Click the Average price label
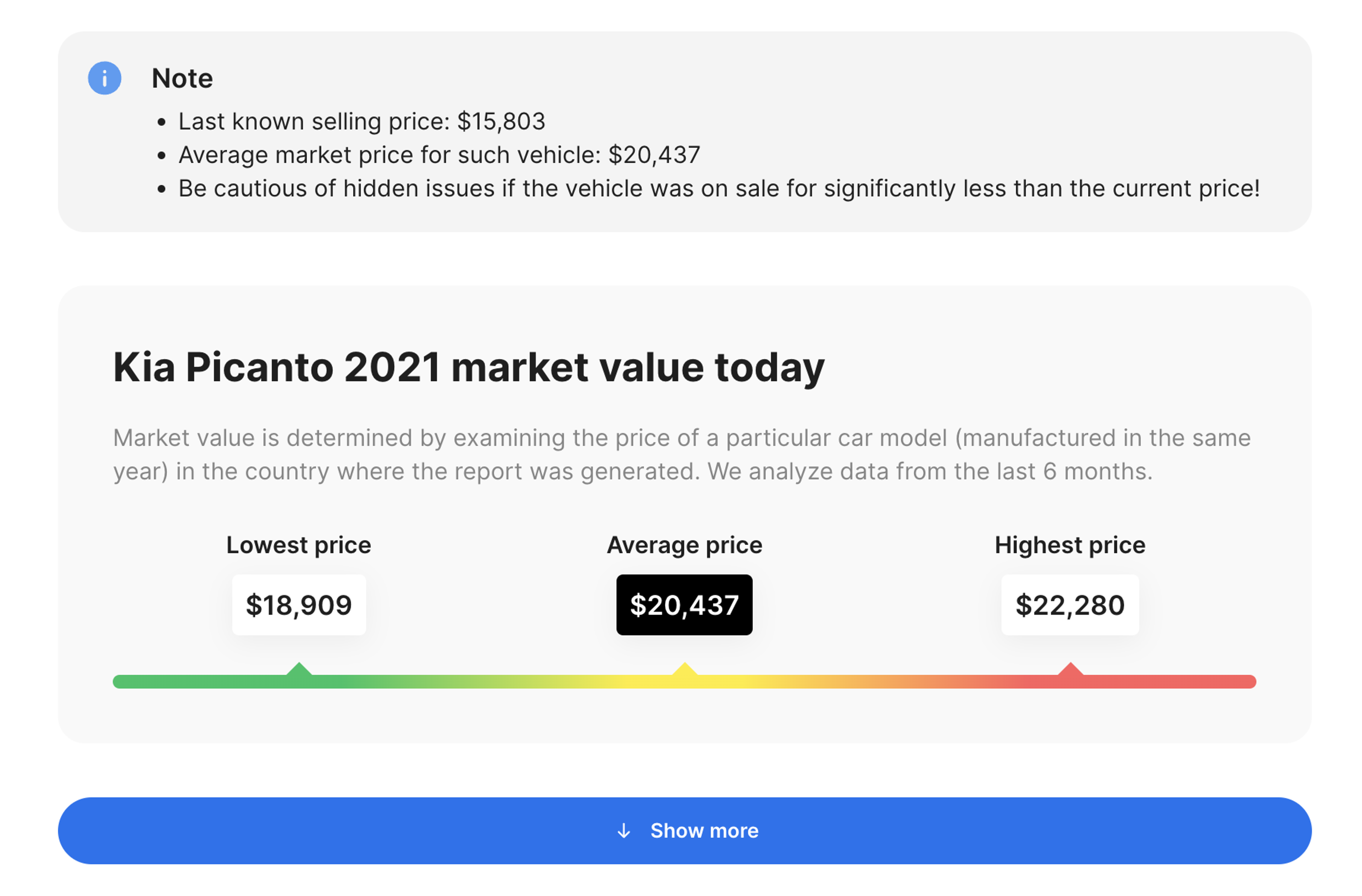 click(685, 545)
